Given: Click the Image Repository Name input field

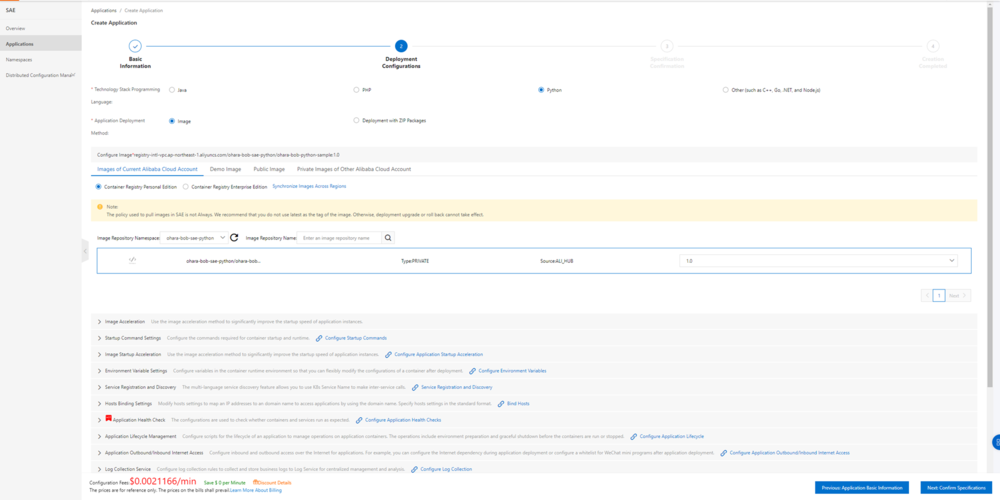Looking at the screenshot, I should coord(338,238).
